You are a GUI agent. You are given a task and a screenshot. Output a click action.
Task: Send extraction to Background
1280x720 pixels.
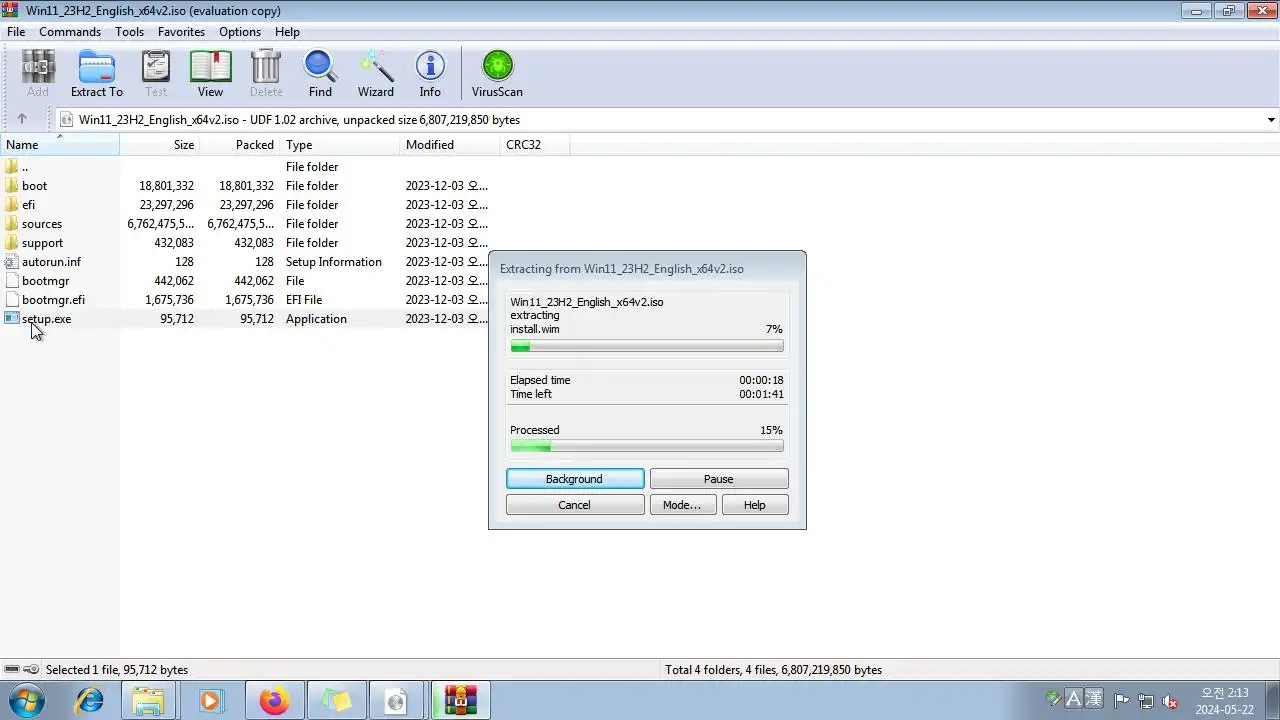(x=575, y=479)
